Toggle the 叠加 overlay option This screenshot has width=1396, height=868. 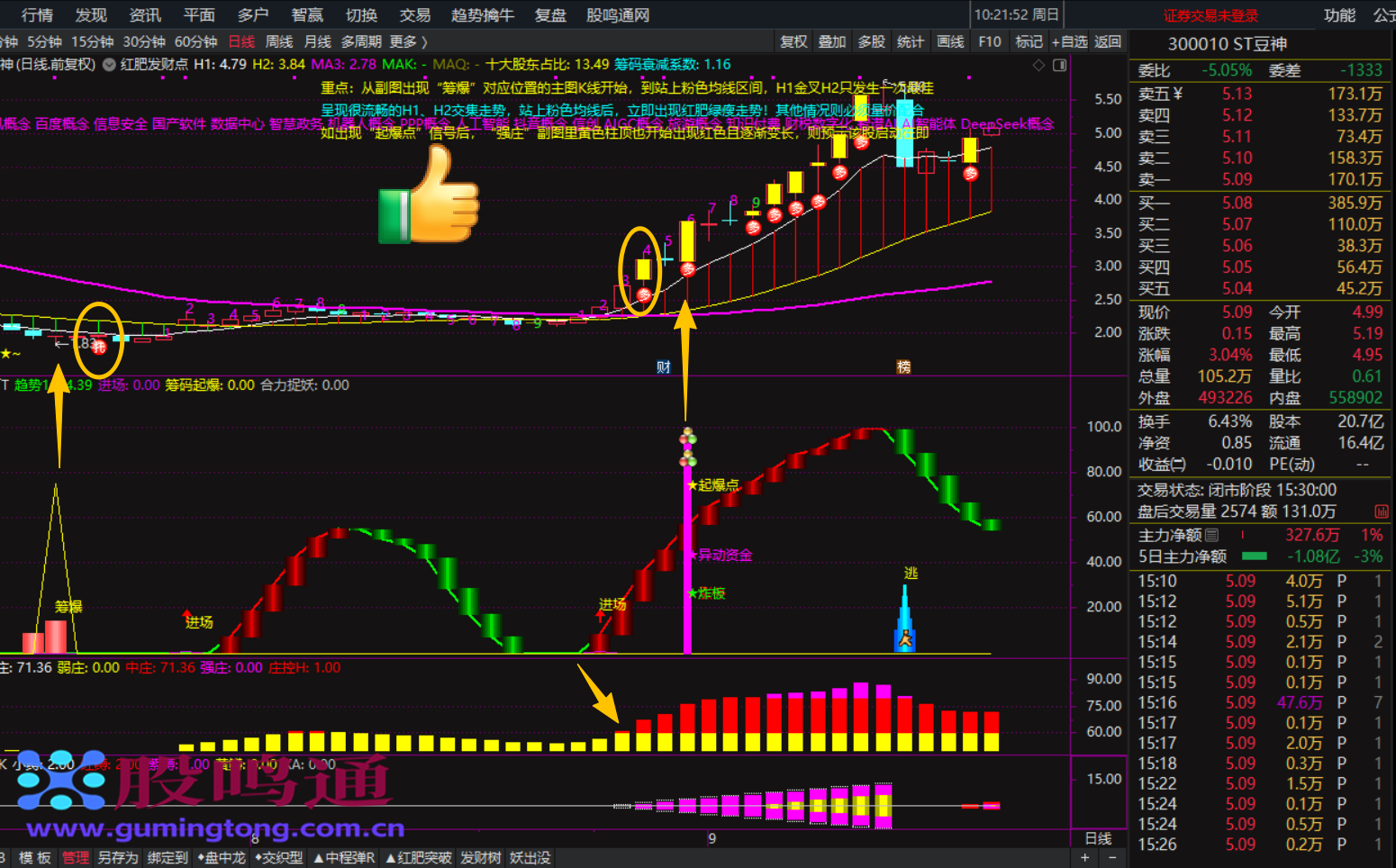coord(832,41)
